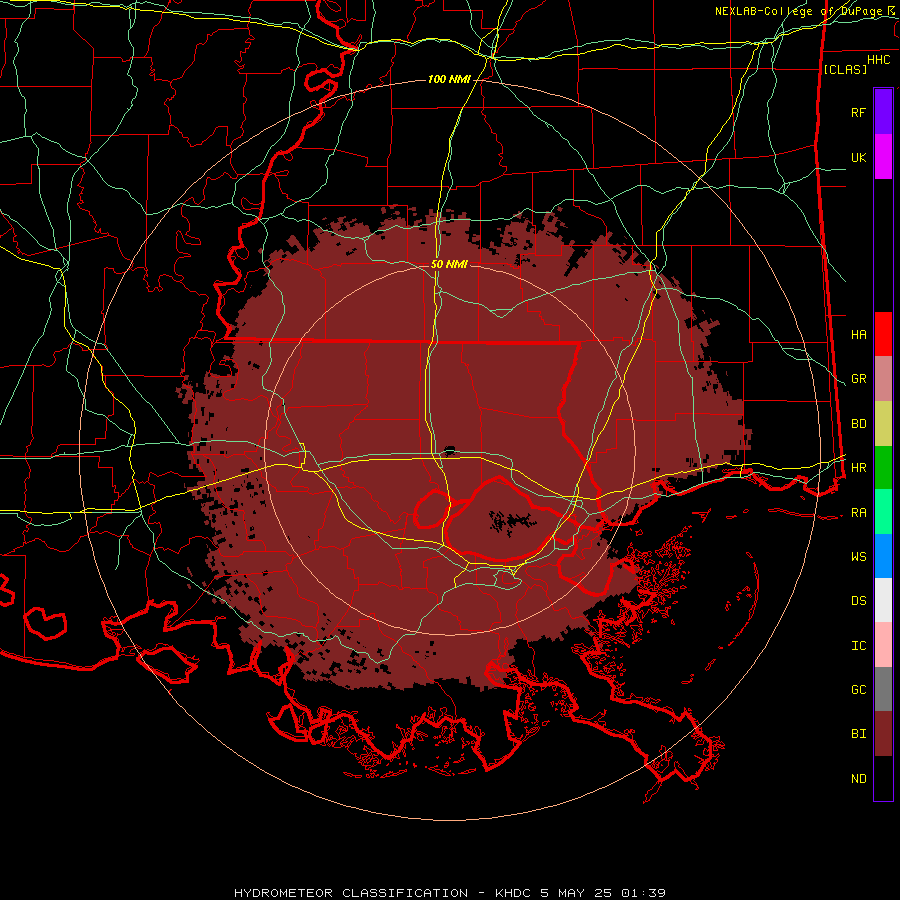The width and height of the screenshot is (900, 900).
Task: Click the '50 NMI' range ring label
Action: [x=449, y=264]
